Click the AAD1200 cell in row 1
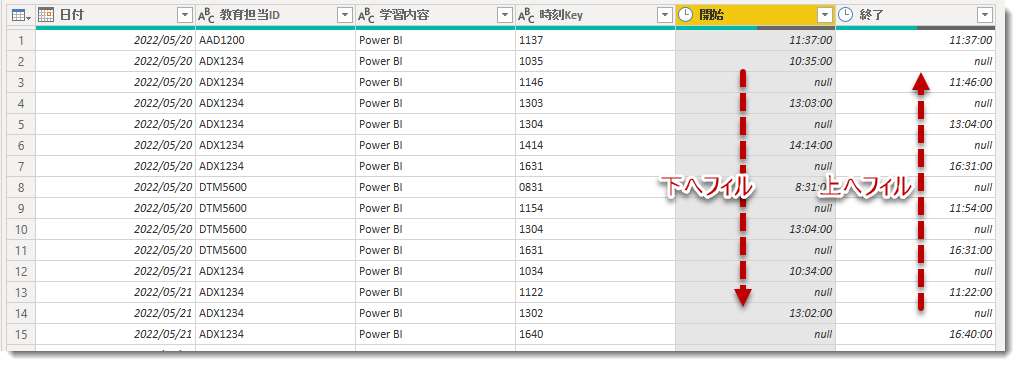The height and width of the screenshot is (366, 1020). pos(275,40)
